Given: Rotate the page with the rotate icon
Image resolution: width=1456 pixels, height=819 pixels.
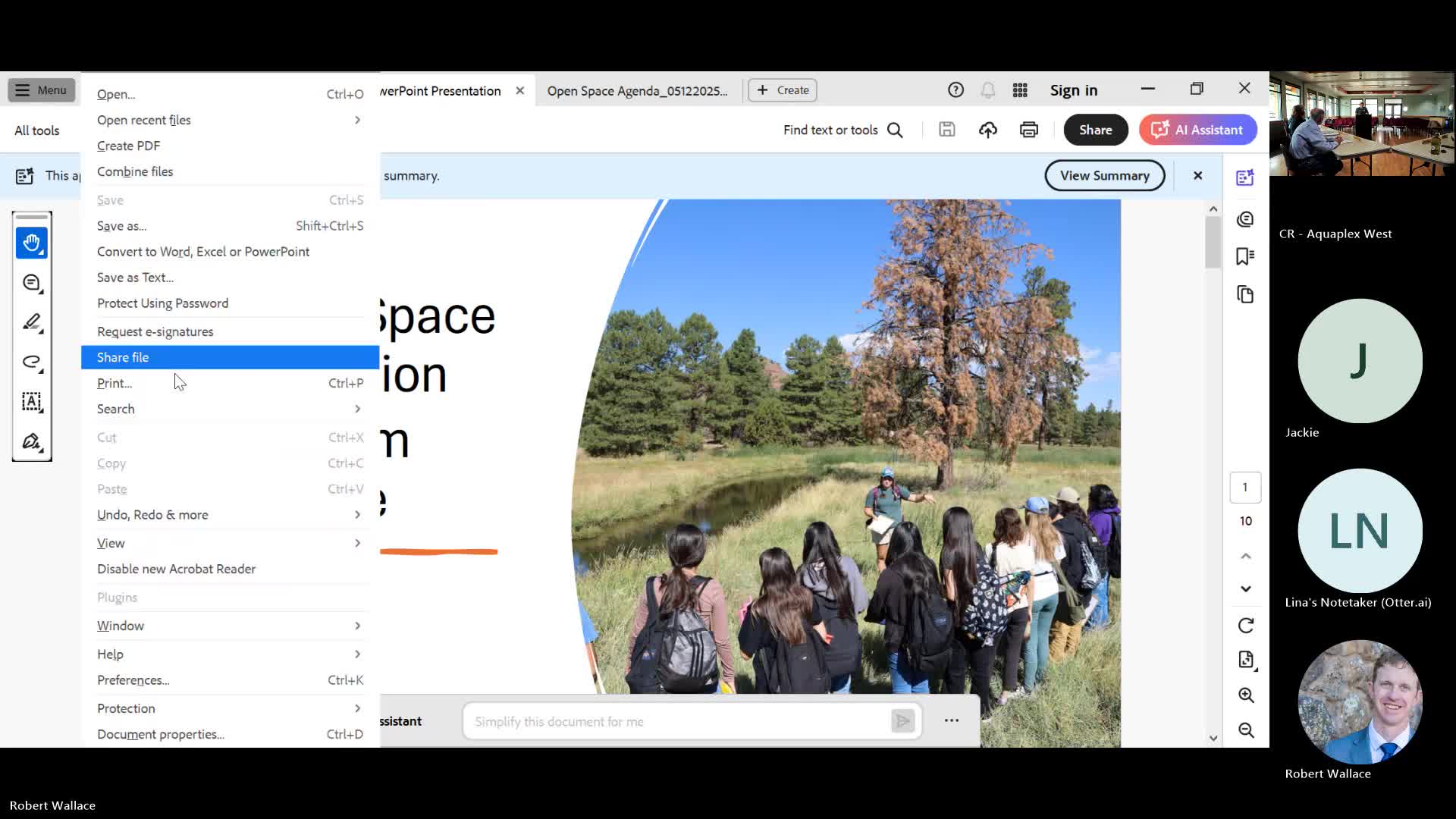Looking at the screenshot, I should (1245, 626).
